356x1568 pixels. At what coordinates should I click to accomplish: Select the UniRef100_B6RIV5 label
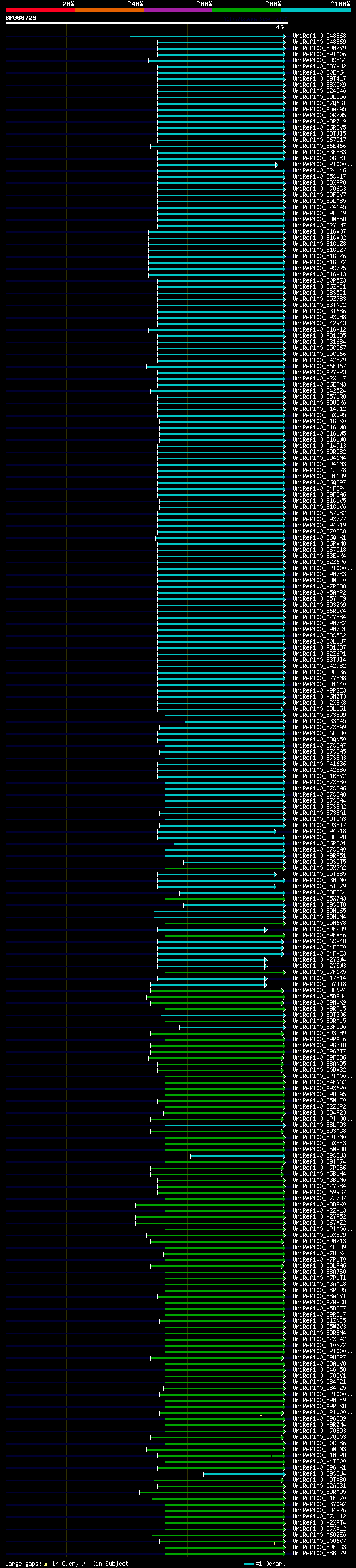pyautogui.click(x=319, y=128)
